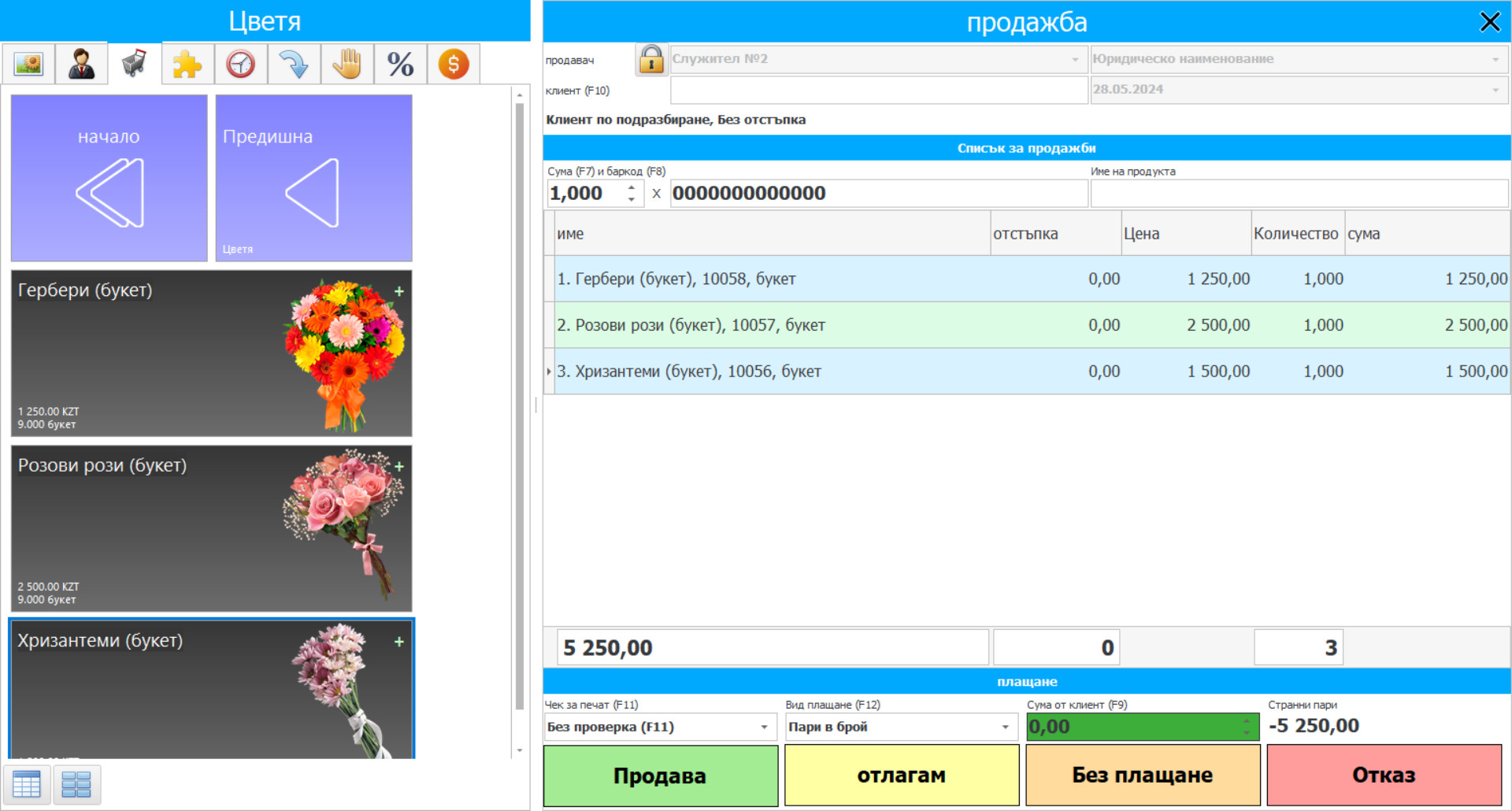Screen dimensions: 1512x811
Task: Open the person (client) tab icon
Action: [x=81, y=64]
